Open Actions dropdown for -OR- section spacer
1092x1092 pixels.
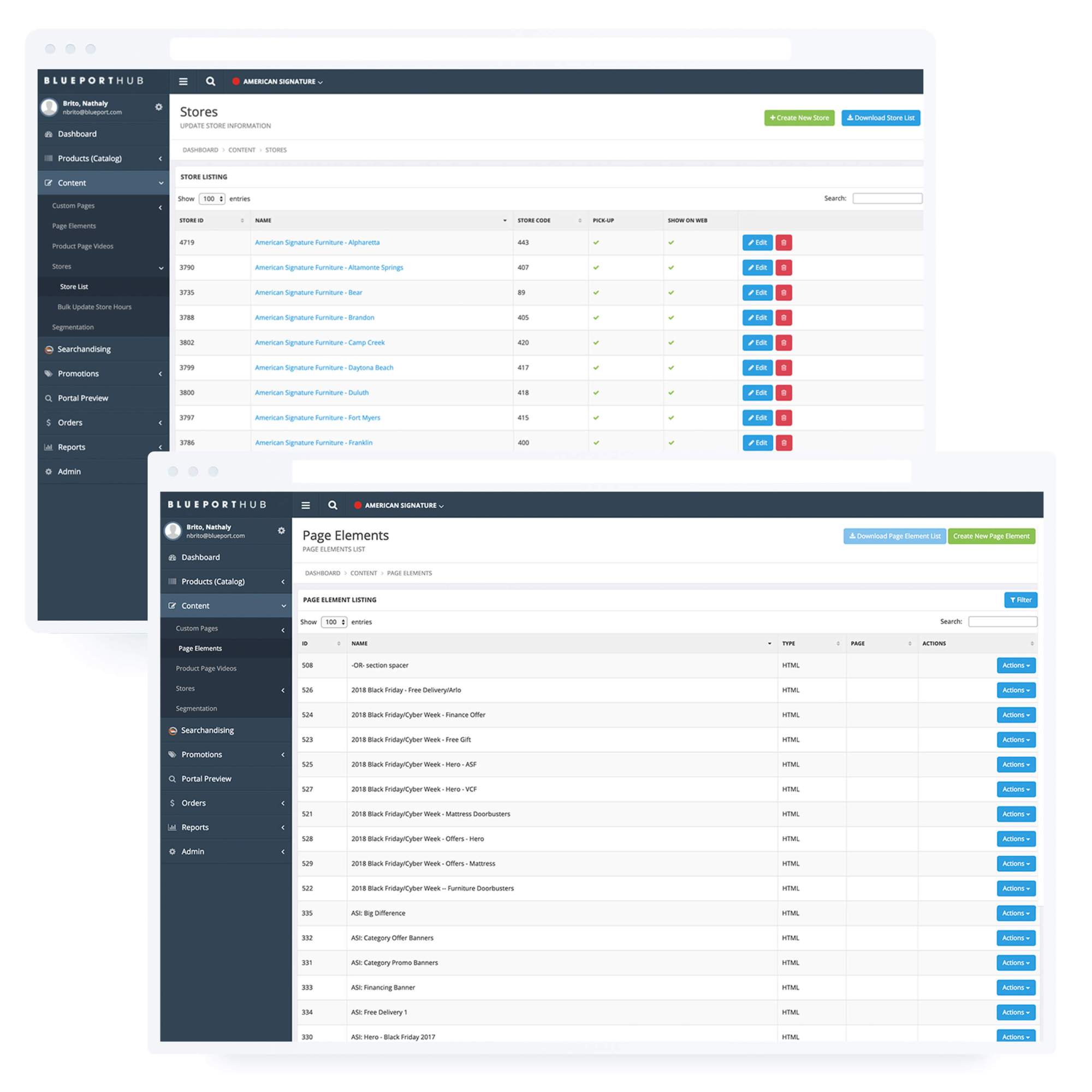point(1016,665)
